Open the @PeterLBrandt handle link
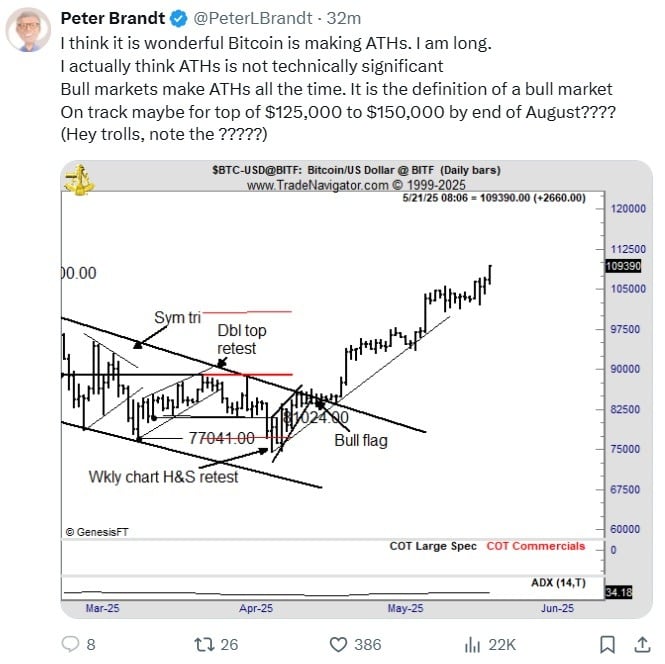665x664 pixels. (253, 18)
